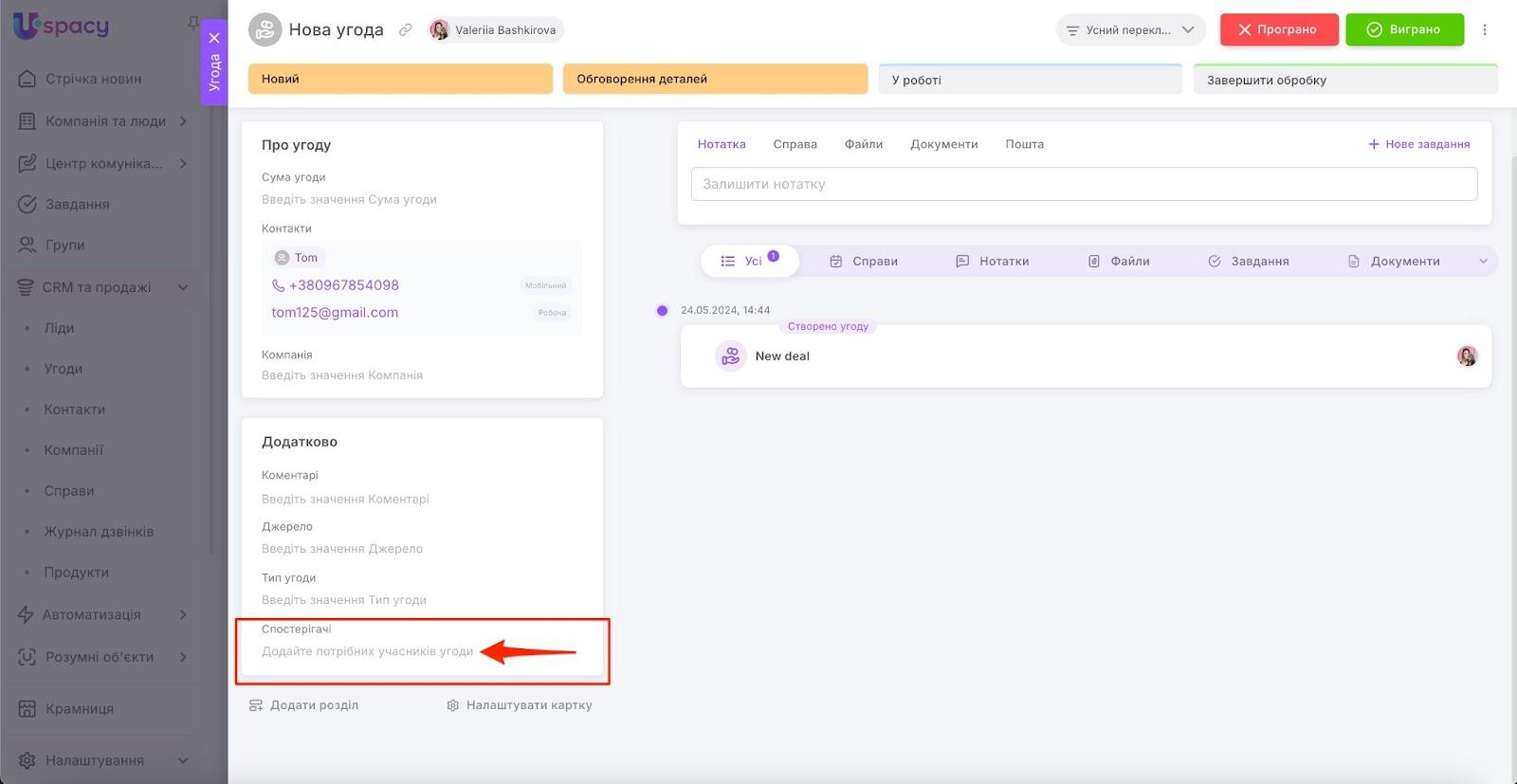This screenshot has height=784, width=1517.
Task: Mark the deal as Програно
Action: 1278,30
